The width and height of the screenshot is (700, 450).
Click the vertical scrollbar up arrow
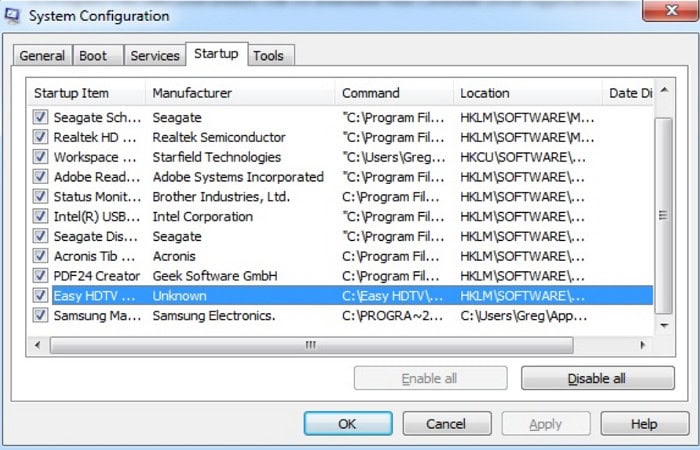tap(664, 91)
